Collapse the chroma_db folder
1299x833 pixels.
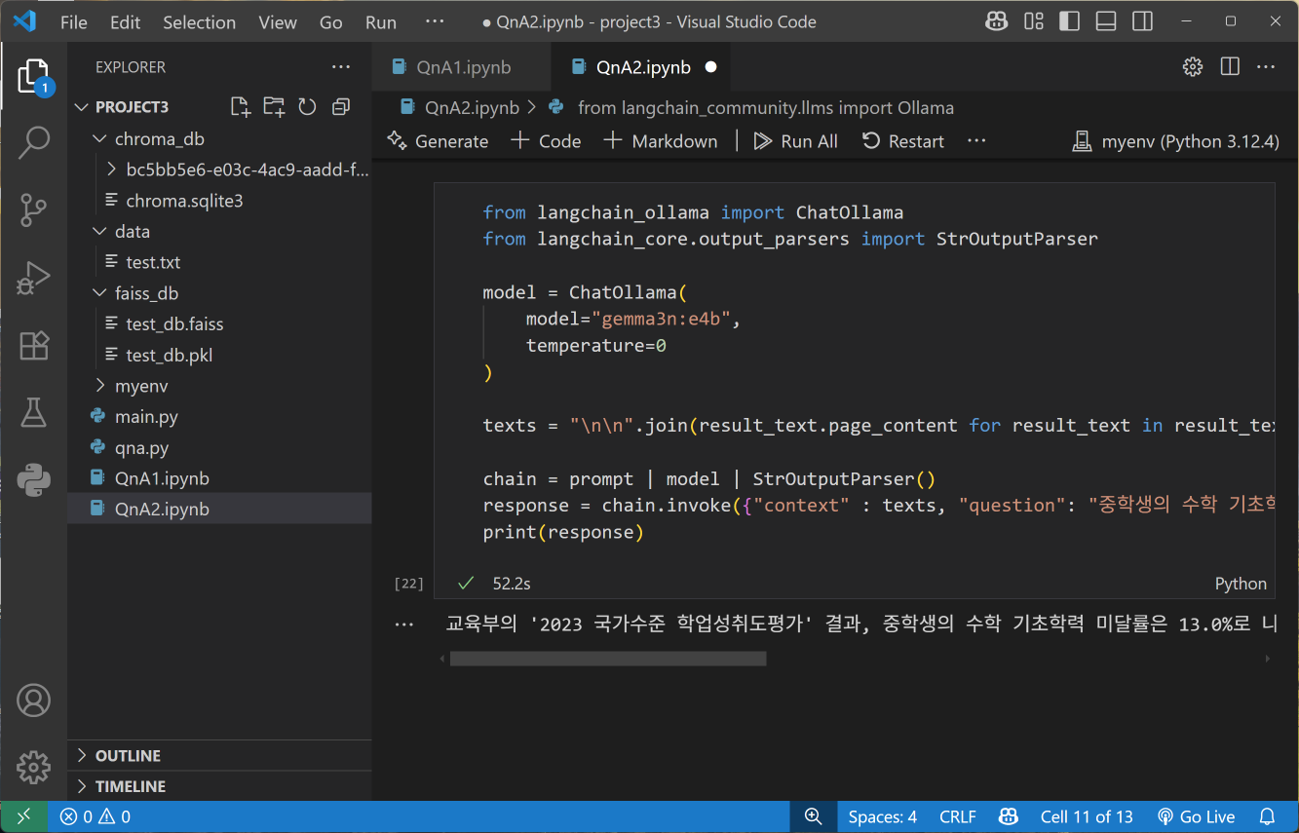click(100, 139)
